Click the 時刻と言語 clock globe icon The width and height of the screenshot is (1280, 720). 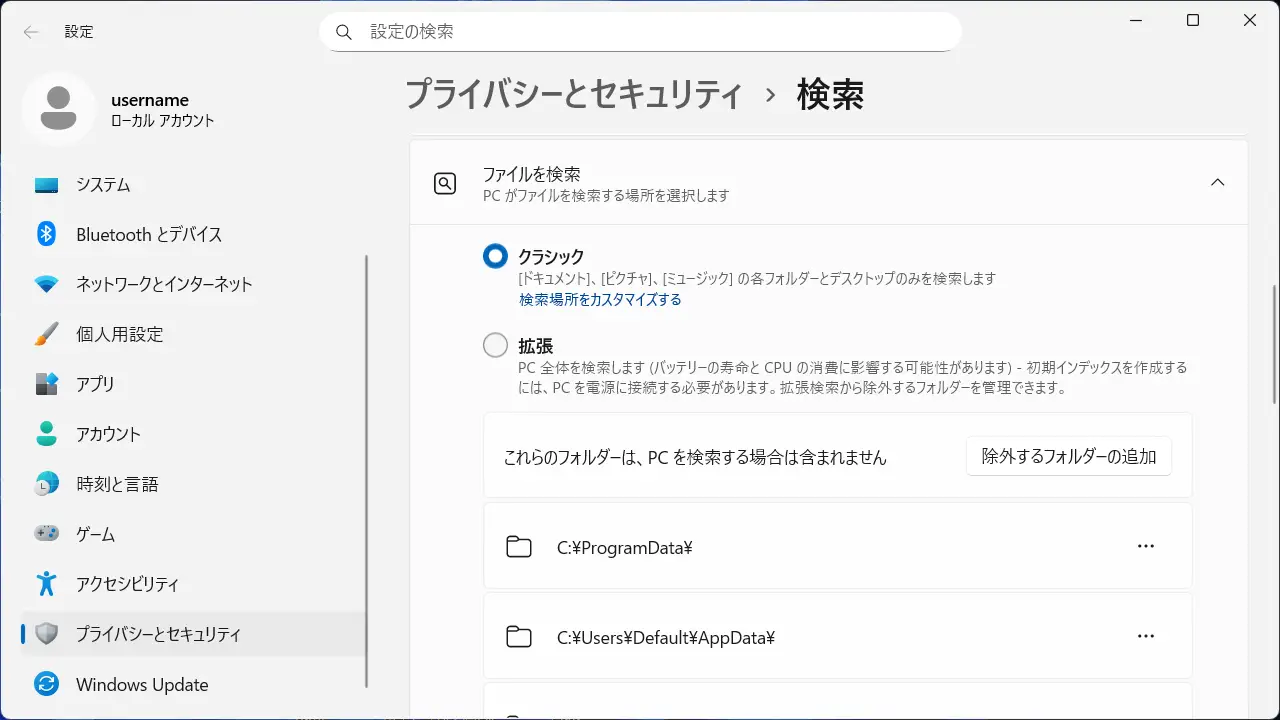(46, 484)
